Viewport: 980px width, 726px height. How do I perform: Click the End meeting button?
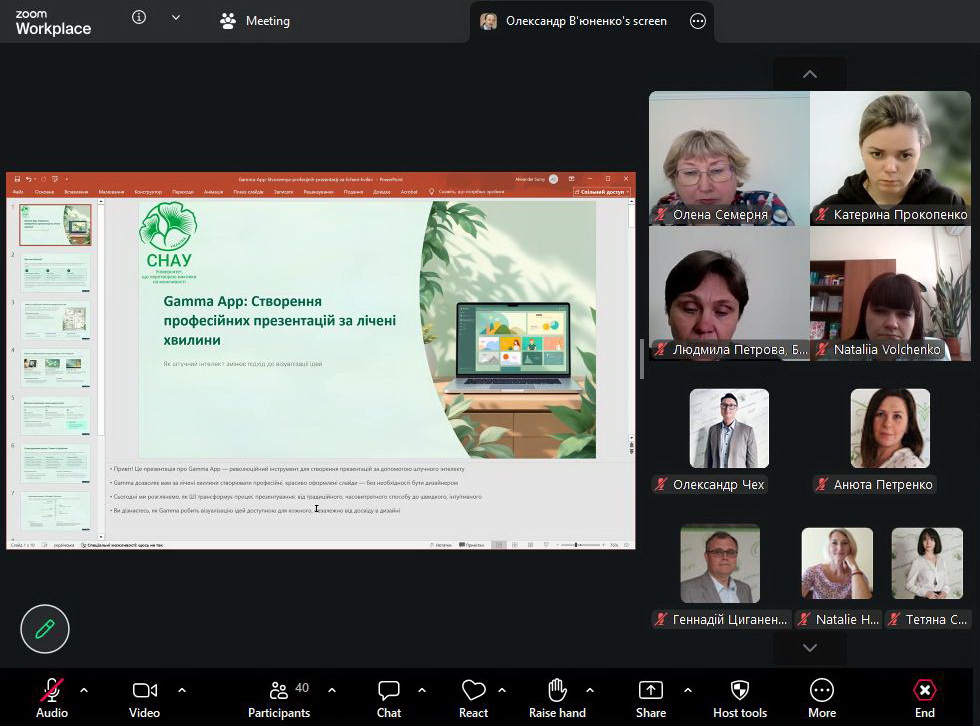925,691
